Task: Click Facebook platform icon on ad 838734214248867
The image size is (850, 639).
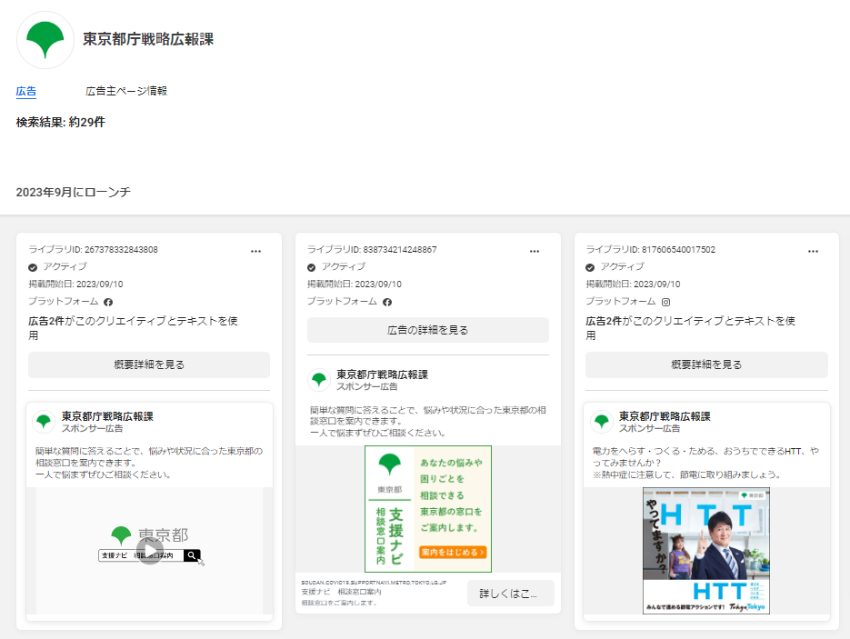Action: (387, 302)
